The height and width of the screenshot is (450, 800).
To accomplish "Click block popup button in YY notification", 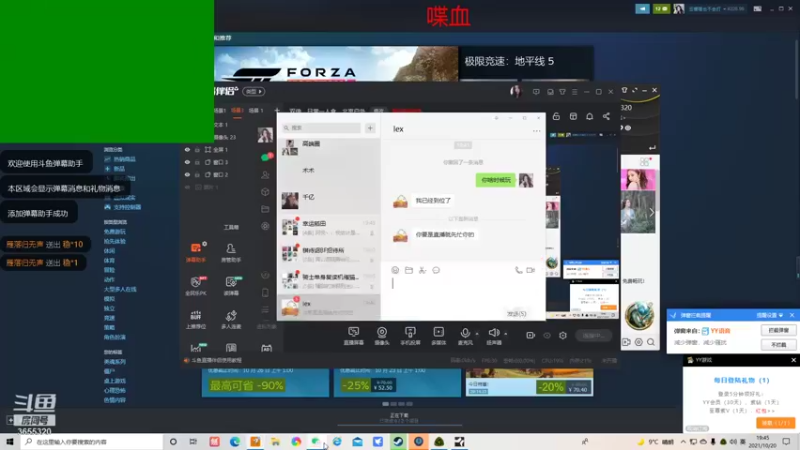I will pos(779,331).
